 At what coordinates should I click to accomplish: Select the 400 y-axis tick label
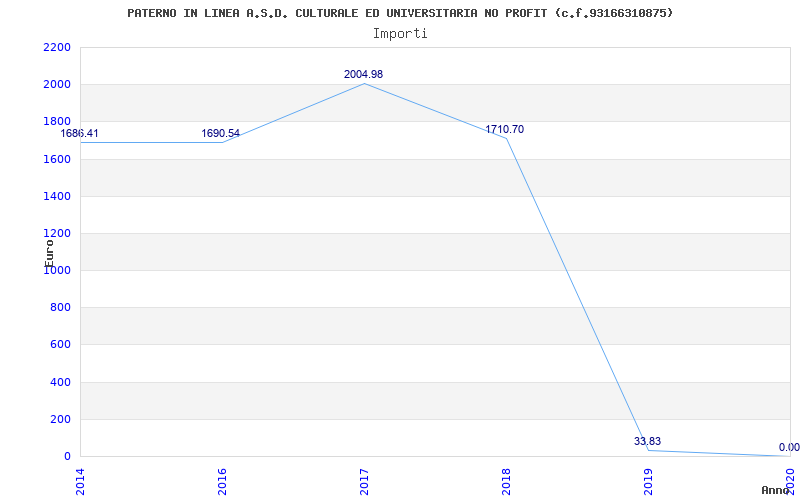coord(61,382)
